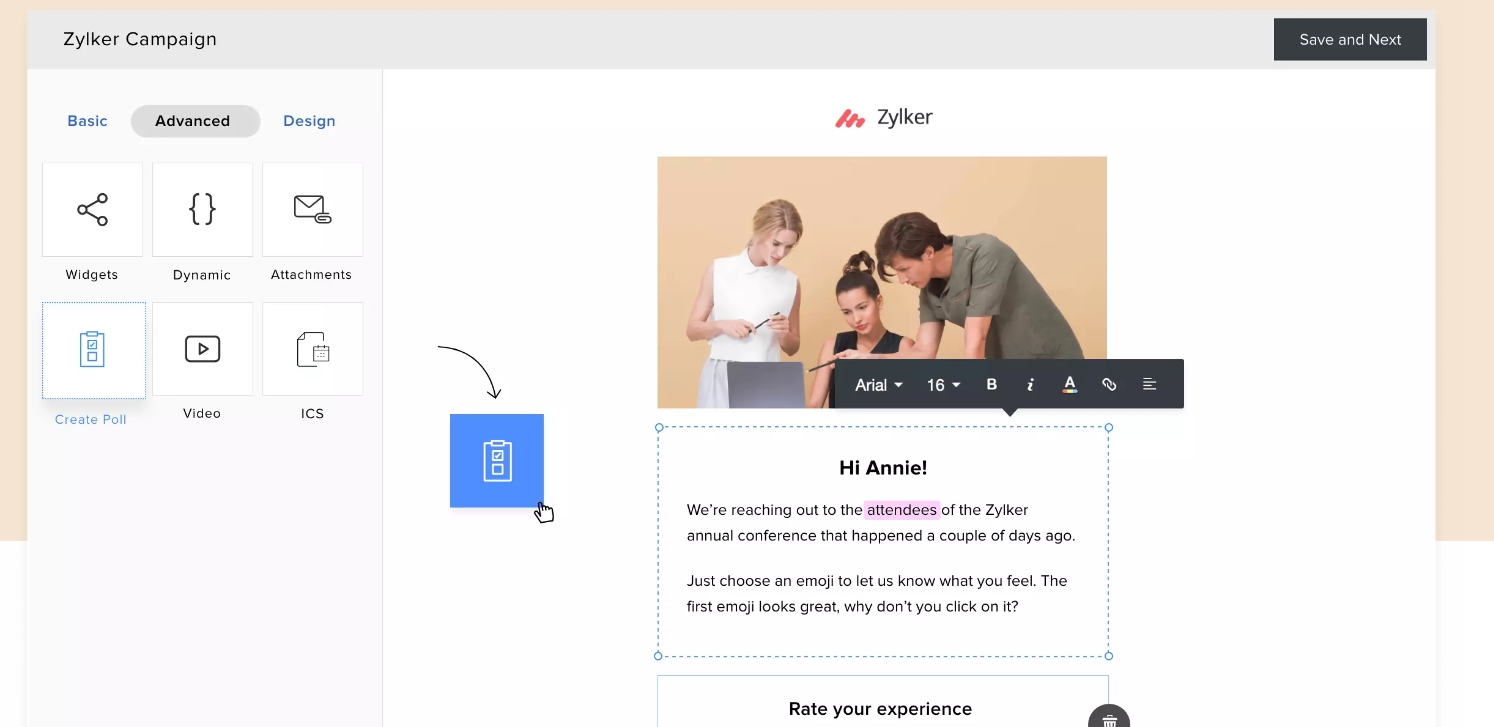Image resolution: width=1494 pixels, height=727 pixels.
Task: Click the Save and Next button
Action: click(1350, 39)
